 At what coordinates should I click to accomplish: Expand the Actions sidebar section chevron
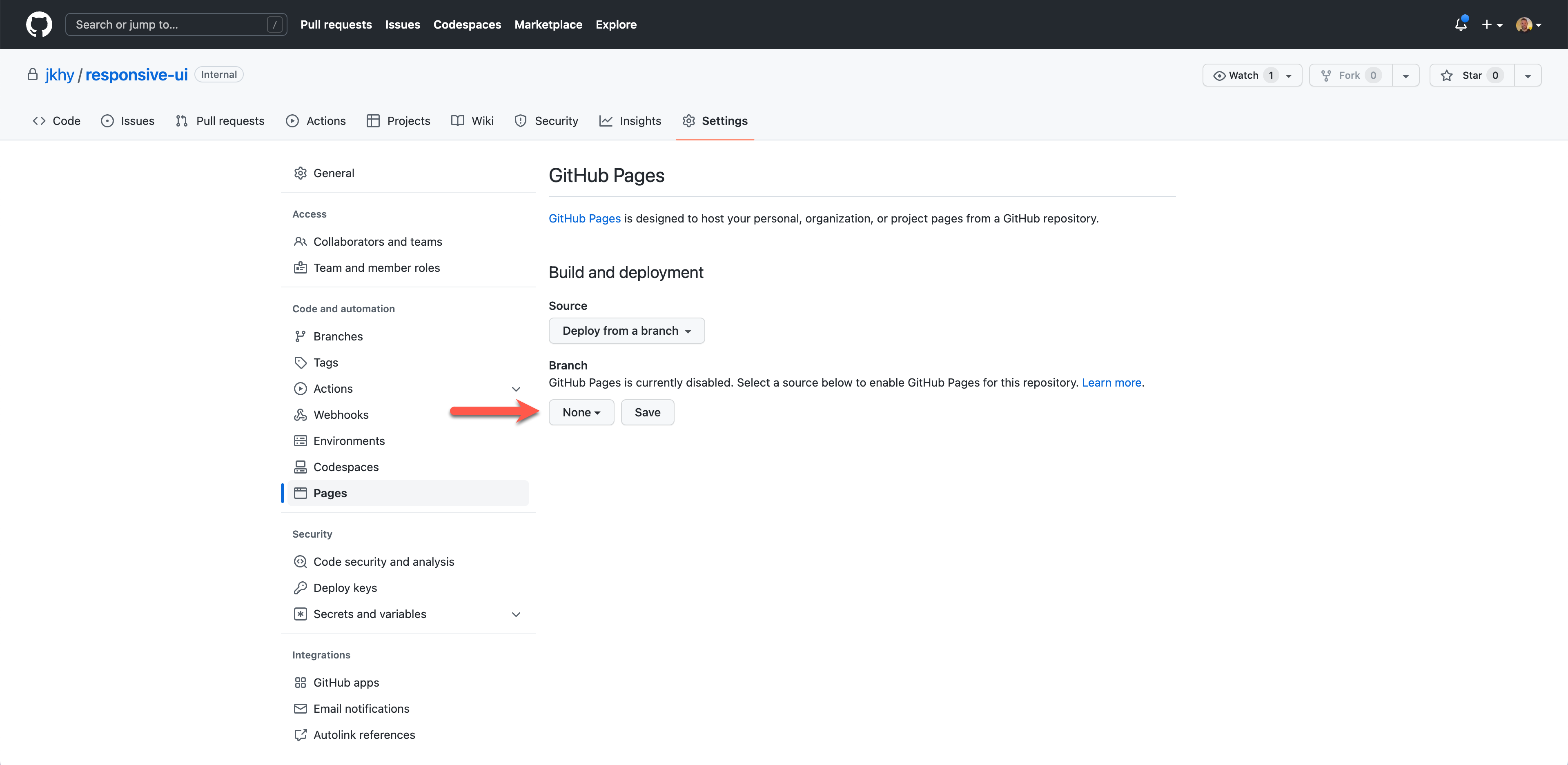tap(516, 389)
